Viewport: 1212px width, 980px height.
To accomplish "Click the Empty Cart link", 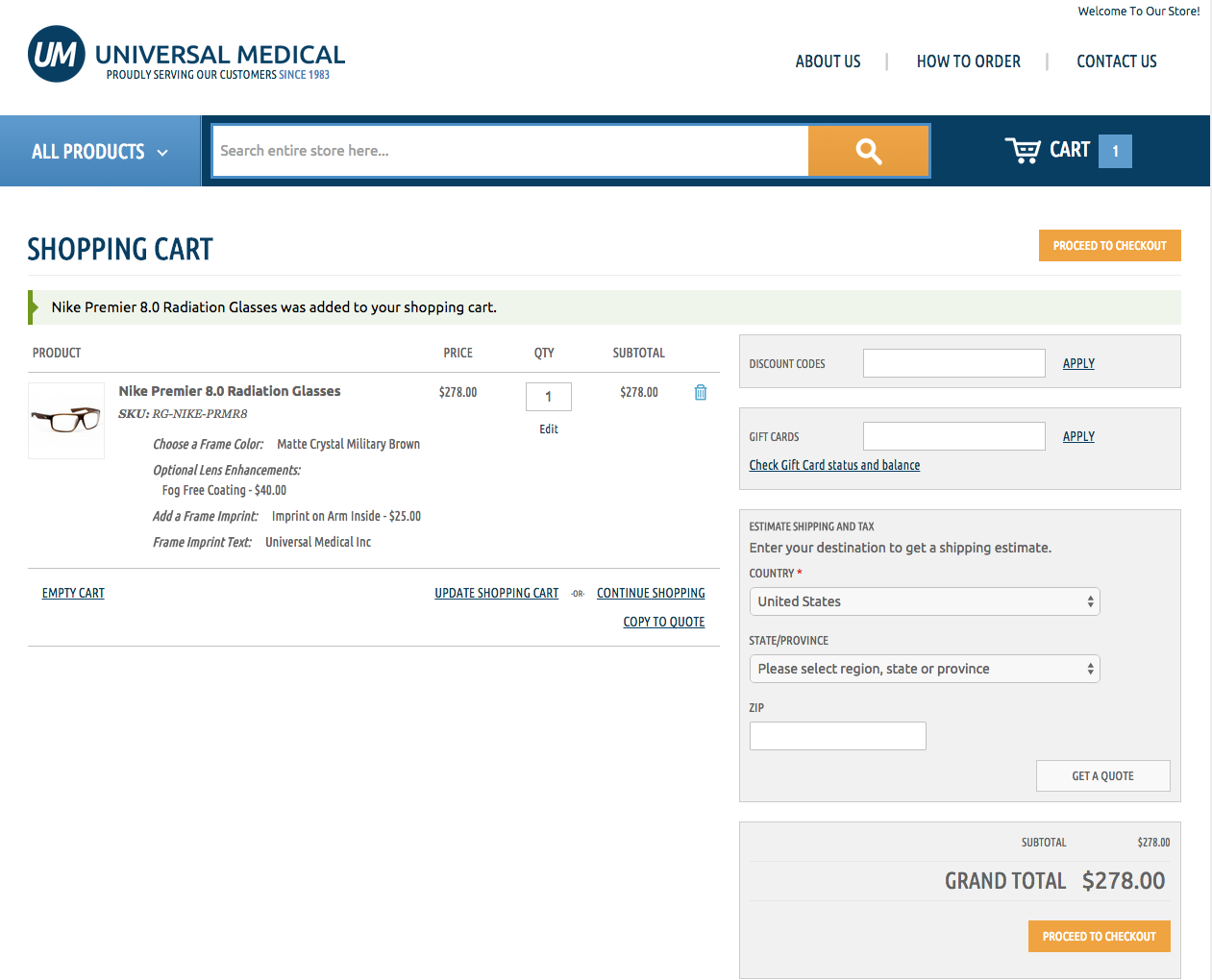I will [x=73, y=593].
